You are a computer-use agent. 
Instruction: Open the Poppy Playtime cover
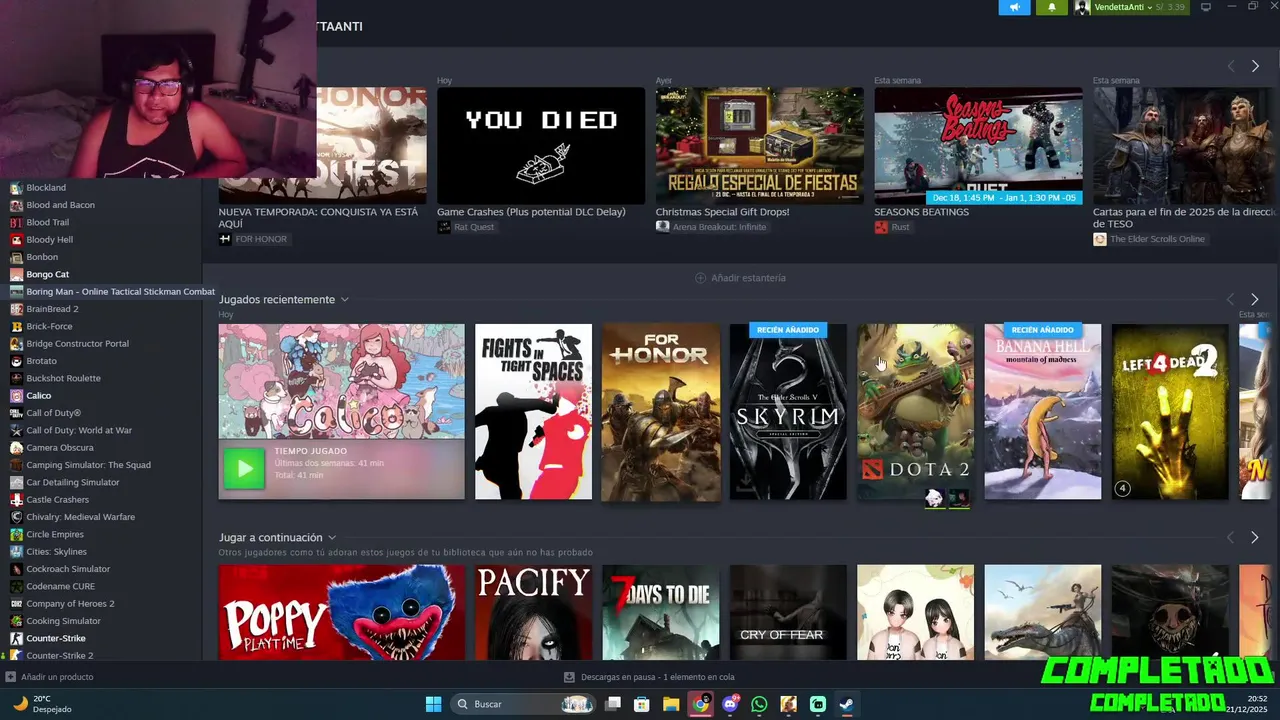coord(342,612)
